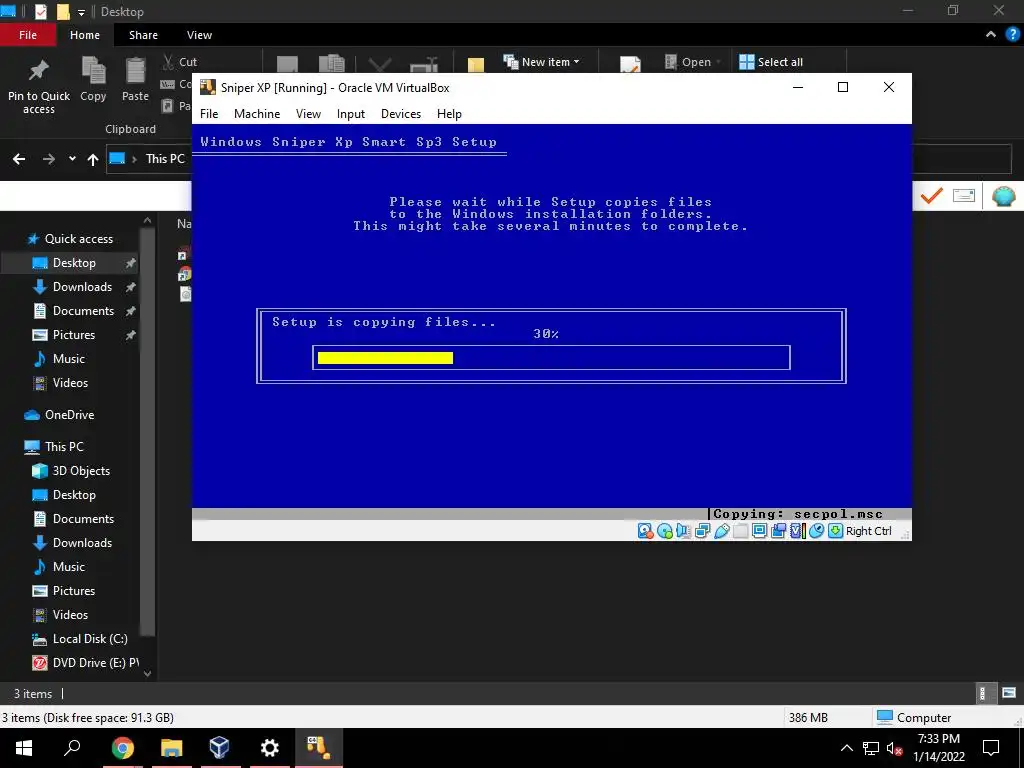Switch to the Share ribbon tab in Explorer
This screenshot has height=768, width=1024.
click(143, 35)
